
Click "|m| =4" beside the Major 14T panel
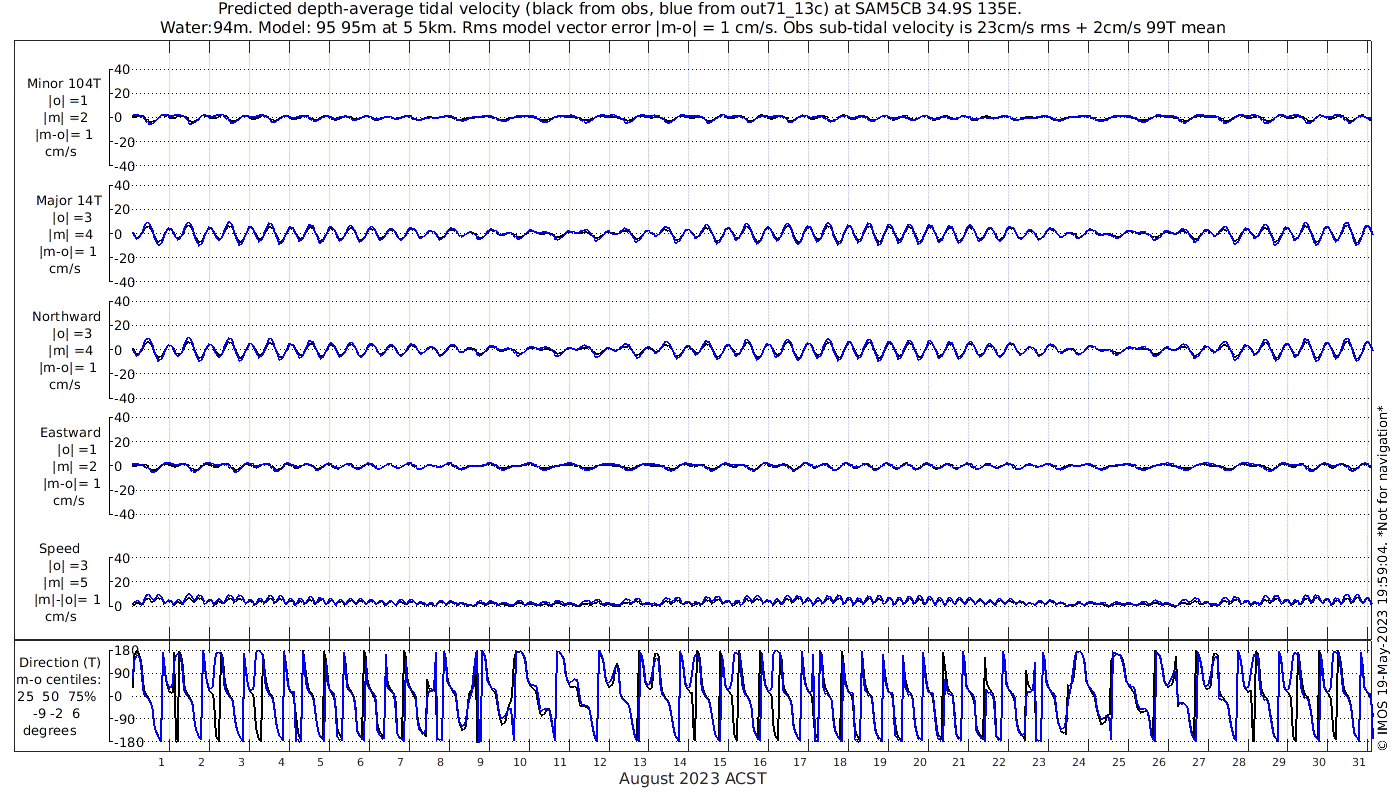click(68, 234)
